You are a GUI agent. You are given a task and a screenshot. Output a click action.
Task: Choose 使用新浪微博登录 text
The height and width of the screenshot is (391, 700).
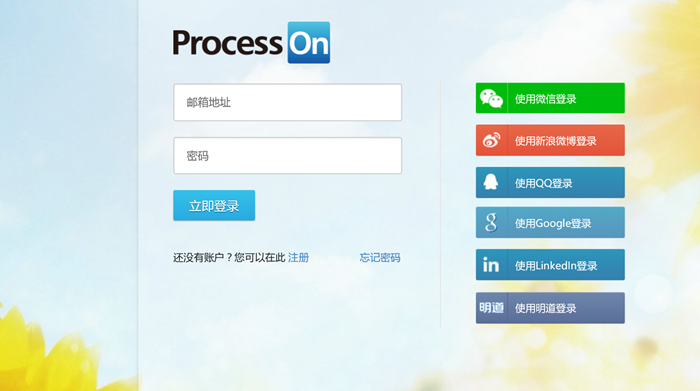coord(556,141)
